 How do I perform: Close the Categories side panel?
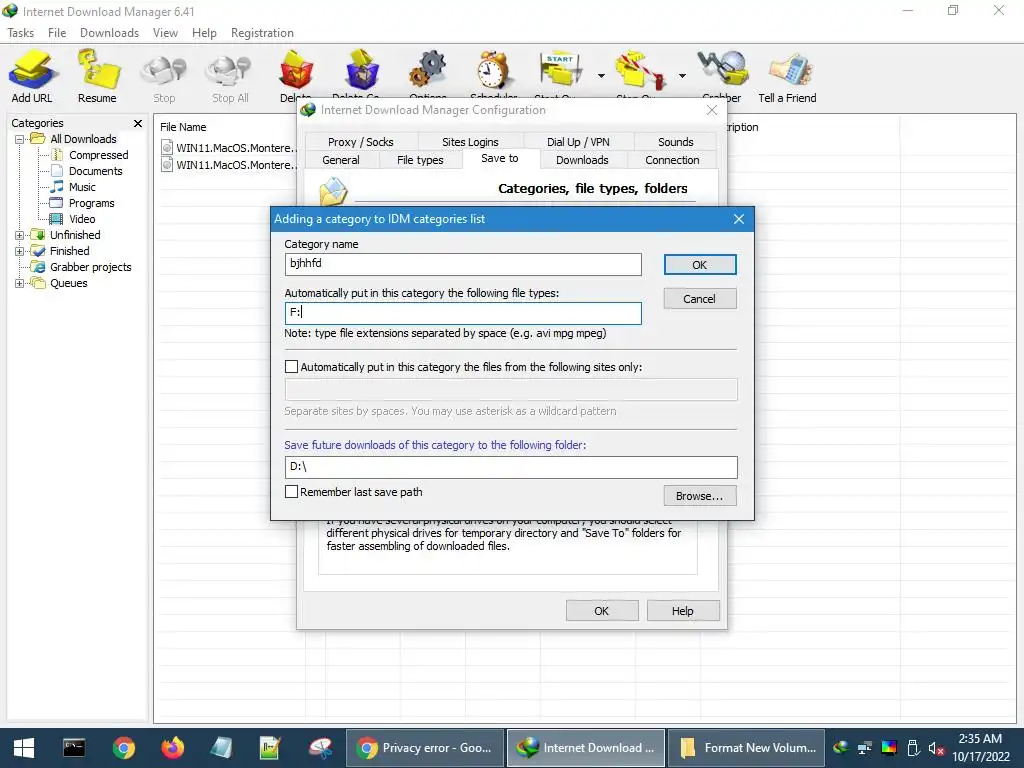[138, 123]
